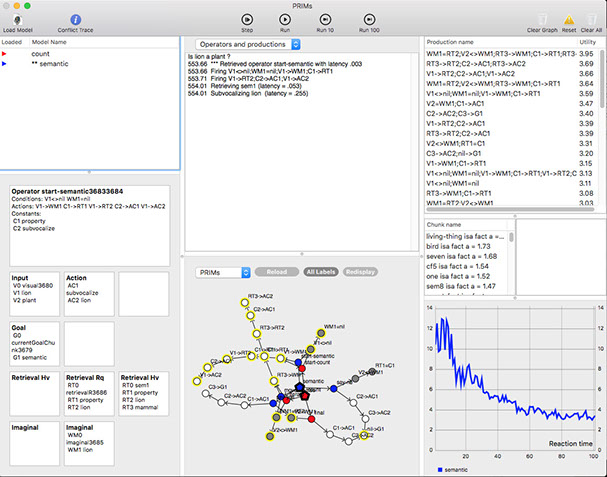Select production C2->AC2;C3->G1
Viewport: 607px width, 477px height.
[x=512, y=114]
